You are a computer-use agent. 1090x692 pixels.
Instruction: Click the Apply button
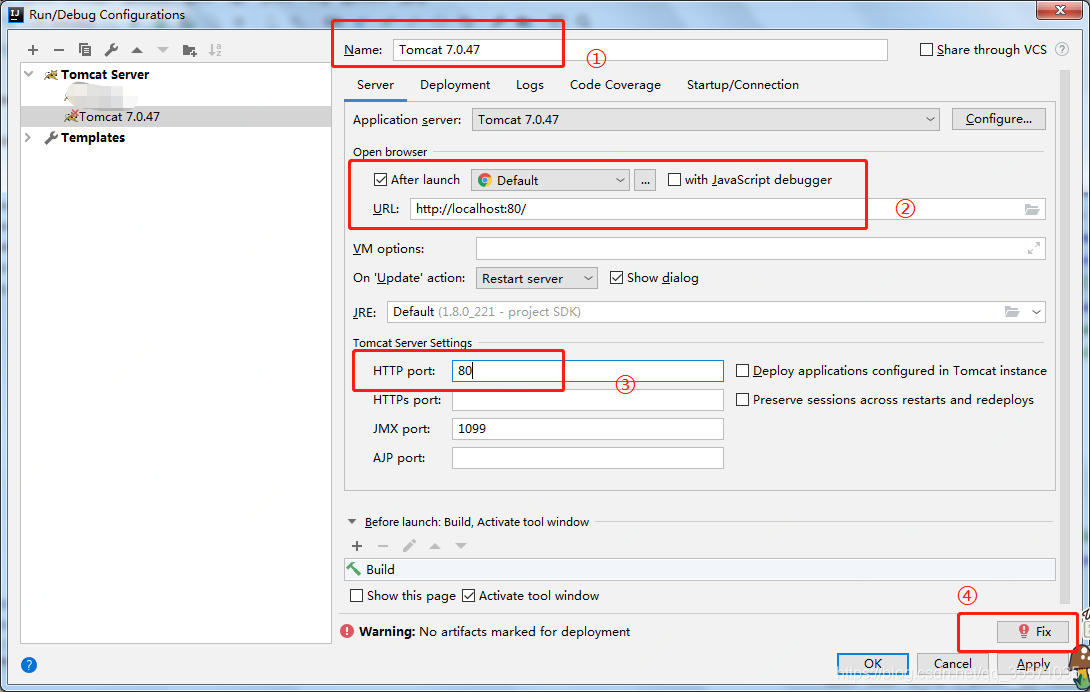[x=1033, y=663]
